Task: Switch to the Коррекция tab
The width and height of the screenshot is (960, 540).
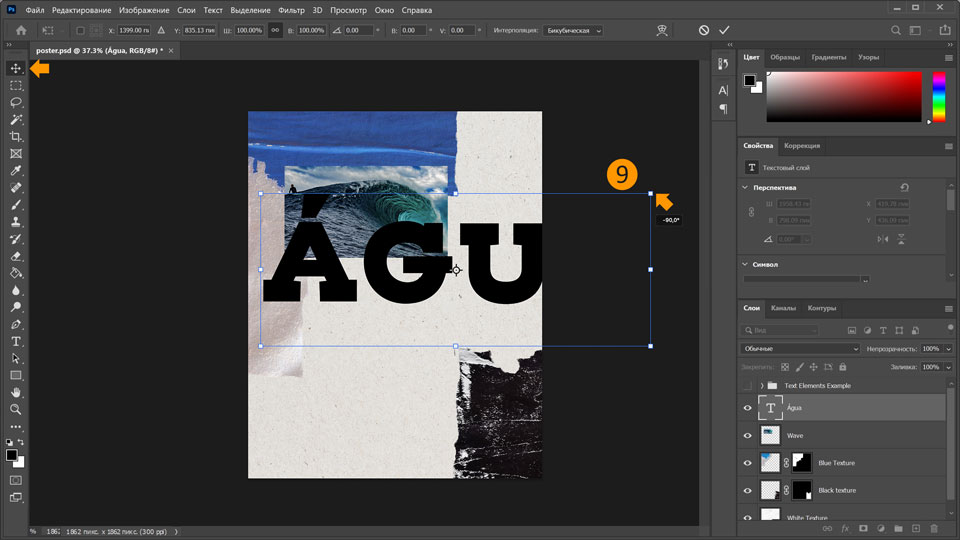Action: (801, 146)
